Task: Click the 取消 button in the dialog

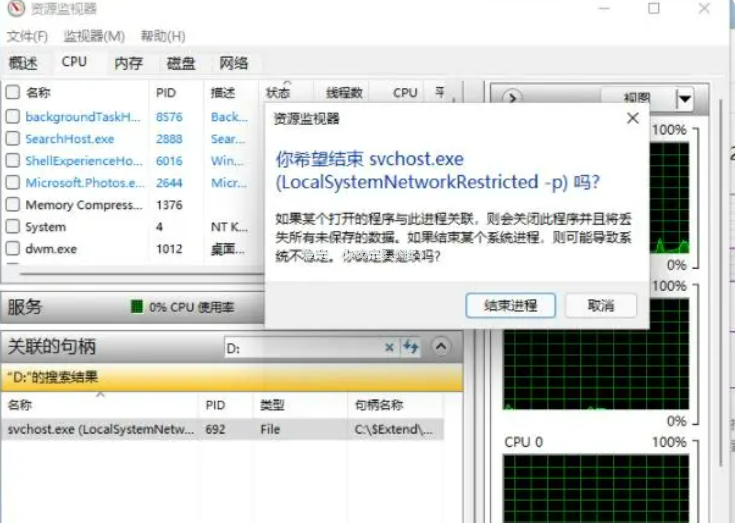Action: click(x=601, y=305)
